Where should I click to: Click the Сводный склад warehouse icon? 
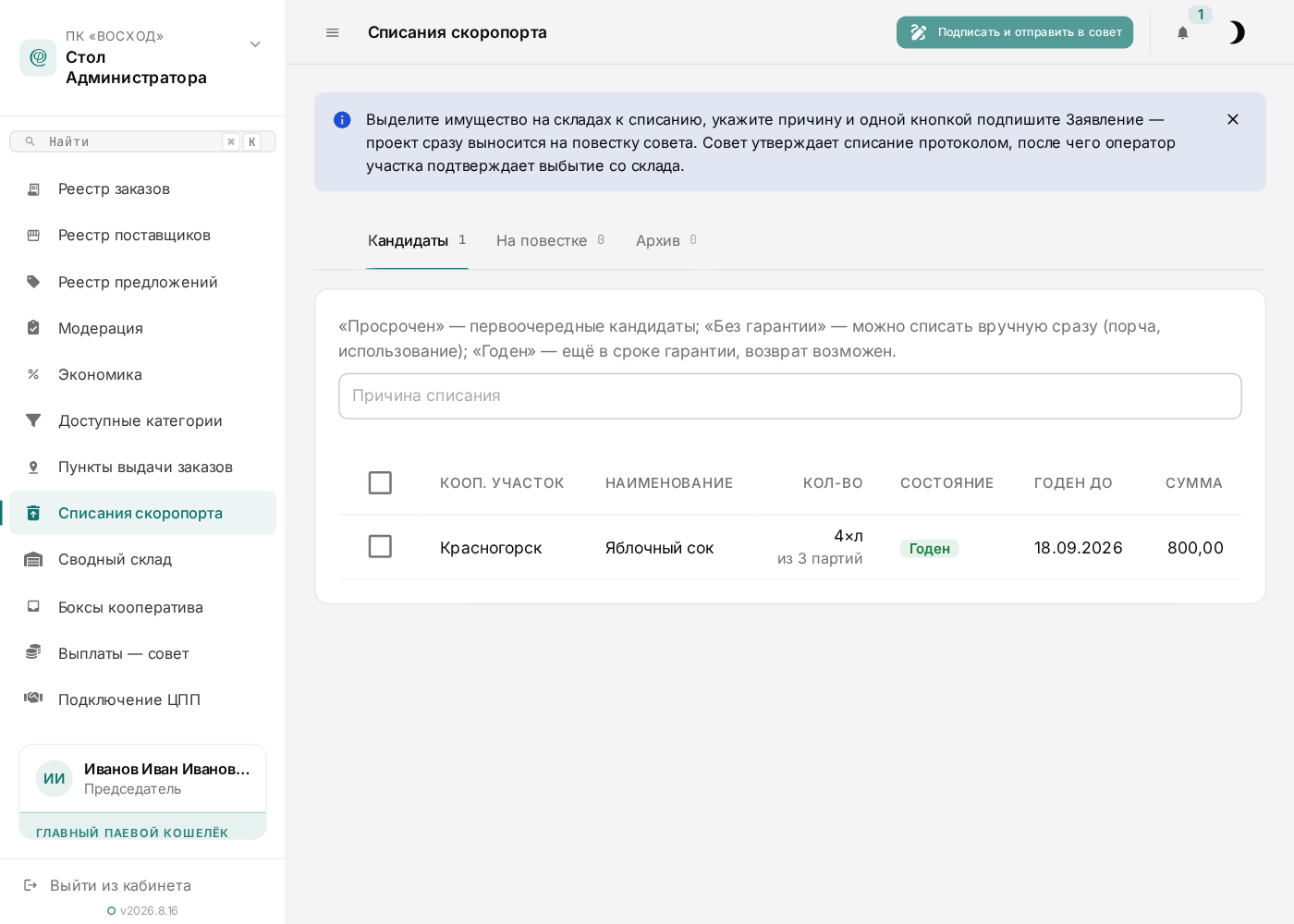[33, 559]
